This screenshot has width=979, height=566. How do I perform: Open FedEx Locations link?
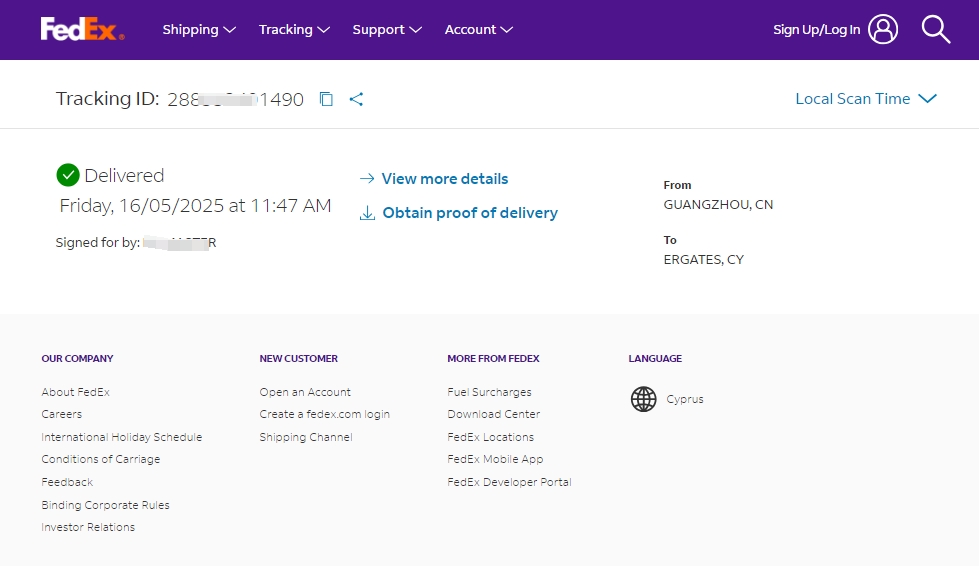(491, 437)
